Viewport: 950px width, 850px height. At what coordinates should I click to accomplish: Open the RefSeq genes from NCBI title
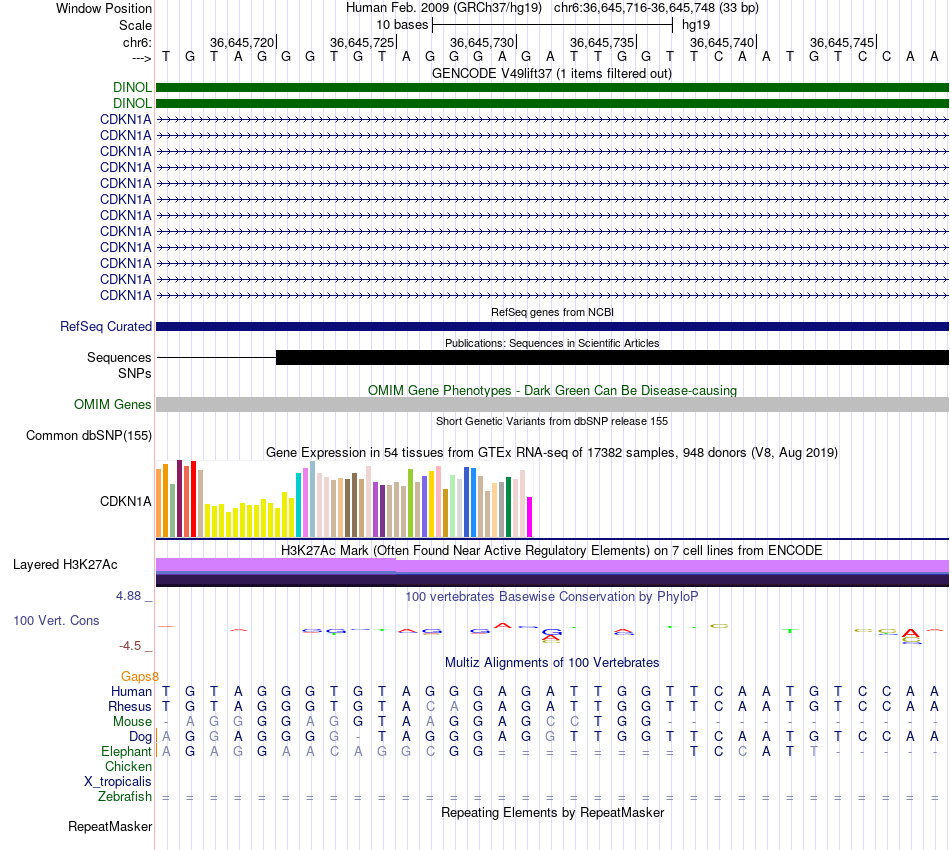[x=552, y=312]
